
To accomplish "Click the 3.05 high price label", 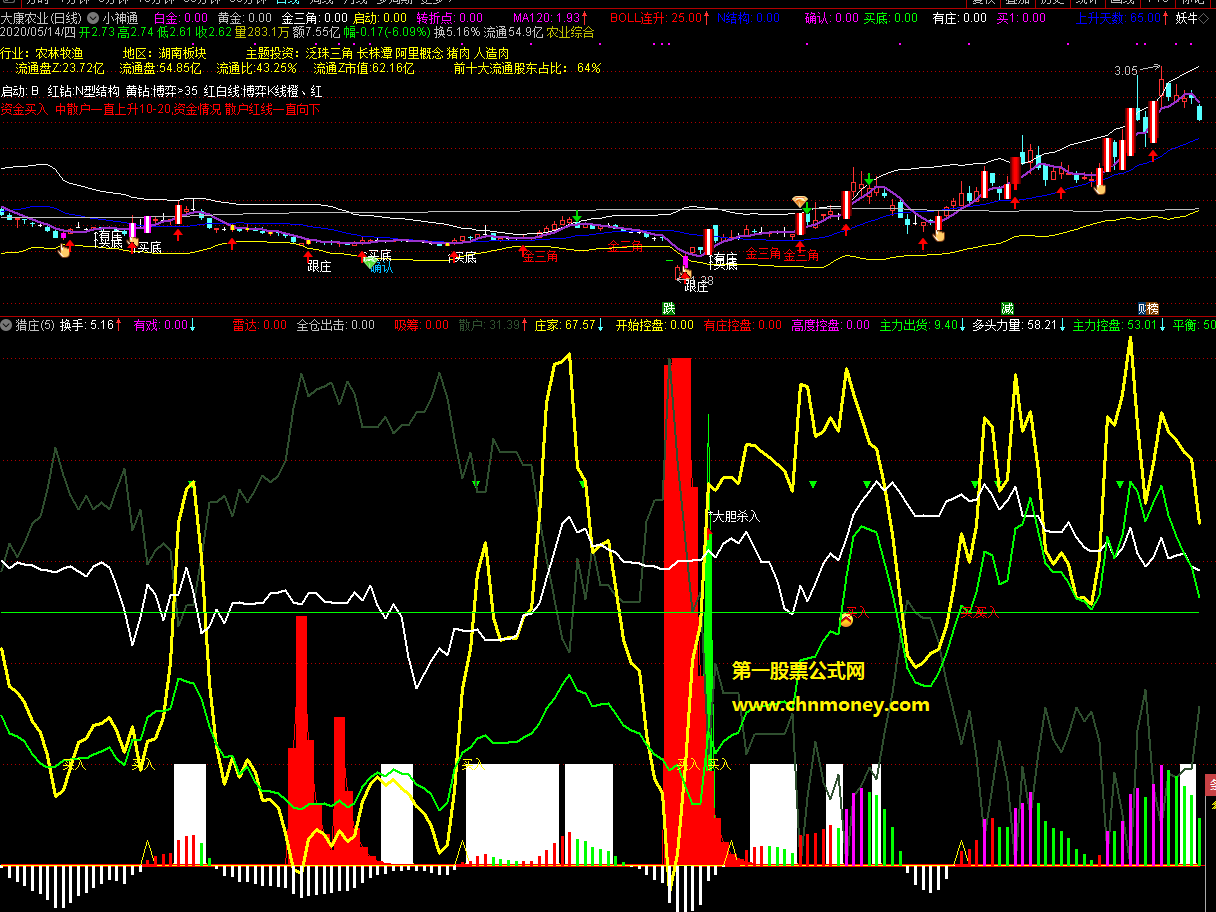I will pos(1125,71).
